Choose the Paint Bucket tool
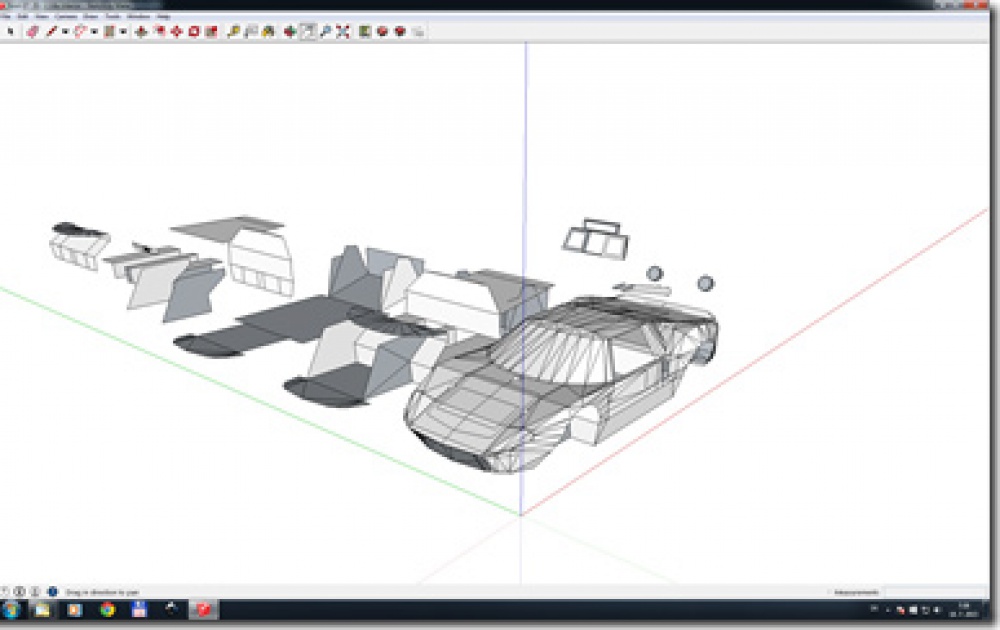The height and width of the screenshot is (630, 1000). 268,31
